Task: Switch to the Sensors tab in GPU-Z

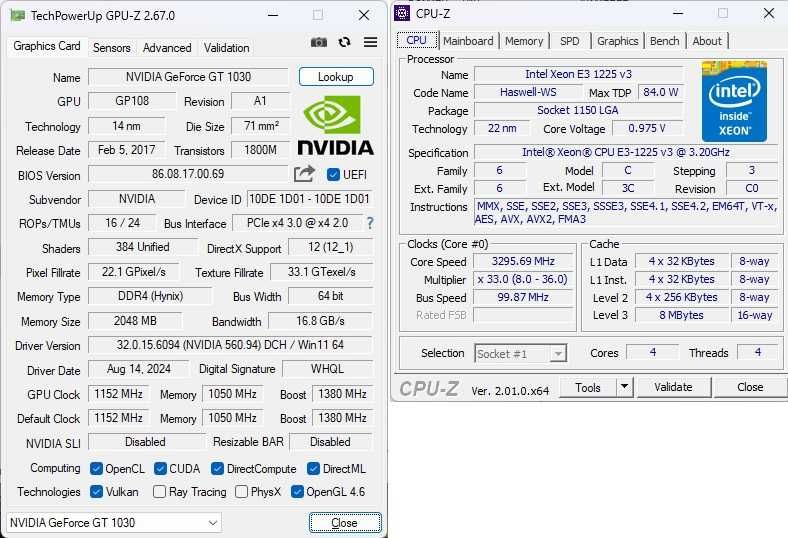Action: pos(112,48)
